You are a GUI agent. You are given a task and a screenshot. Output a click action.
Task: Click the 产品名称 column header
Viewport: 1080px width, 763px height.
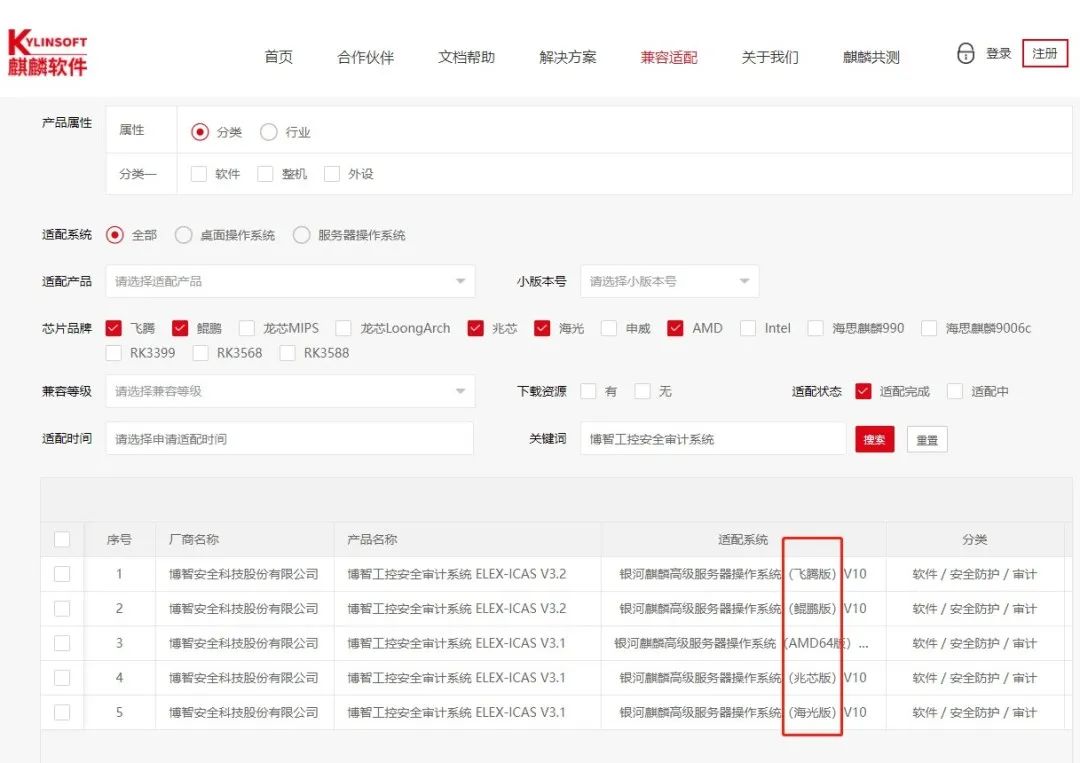[x=372, y=540]
